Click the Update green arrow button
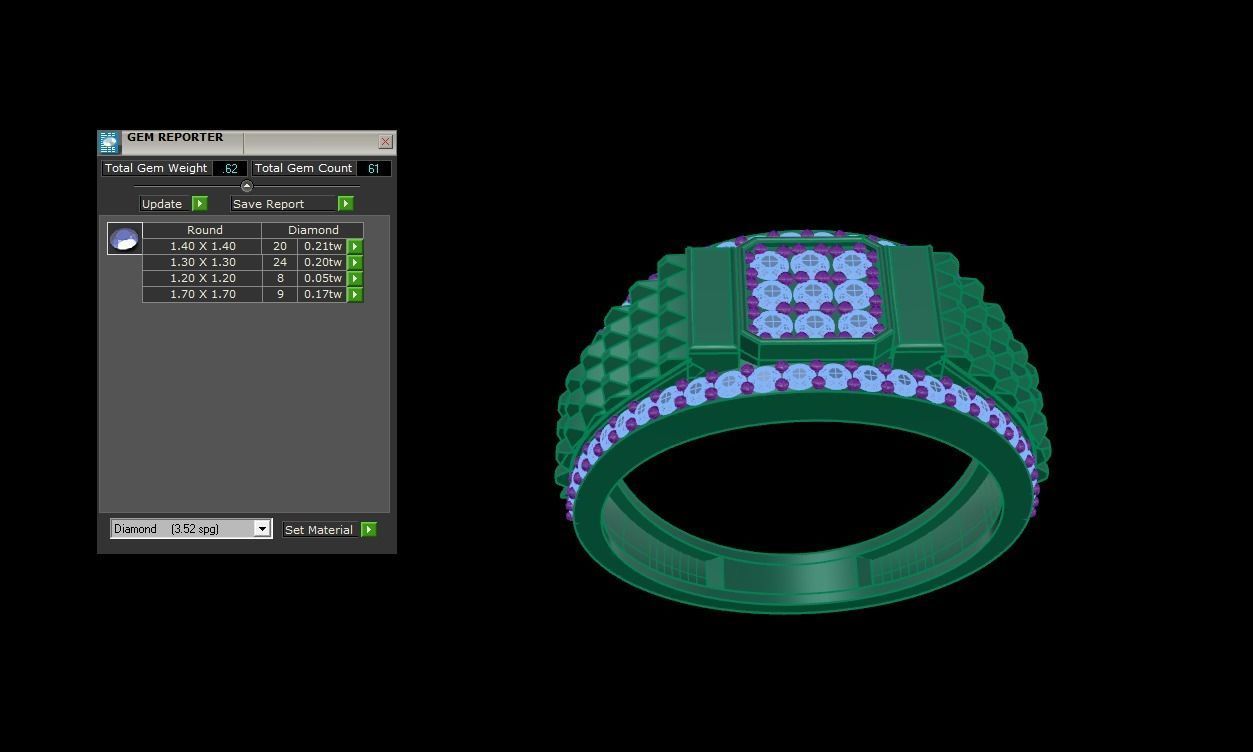The image size is (1253, 752). coord(199,203)
